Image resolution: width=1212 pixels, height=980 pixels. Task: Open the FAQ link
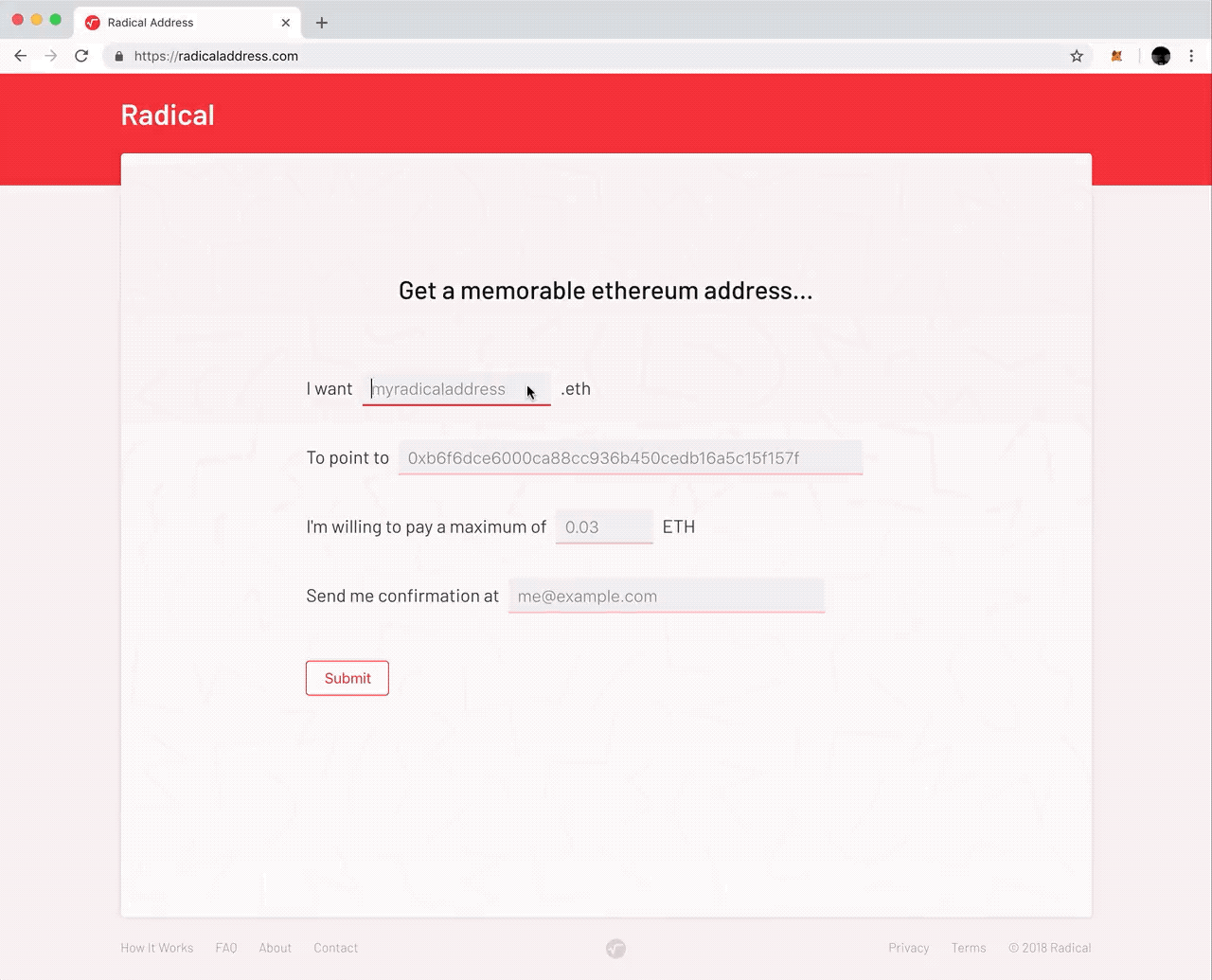(226, 948)
